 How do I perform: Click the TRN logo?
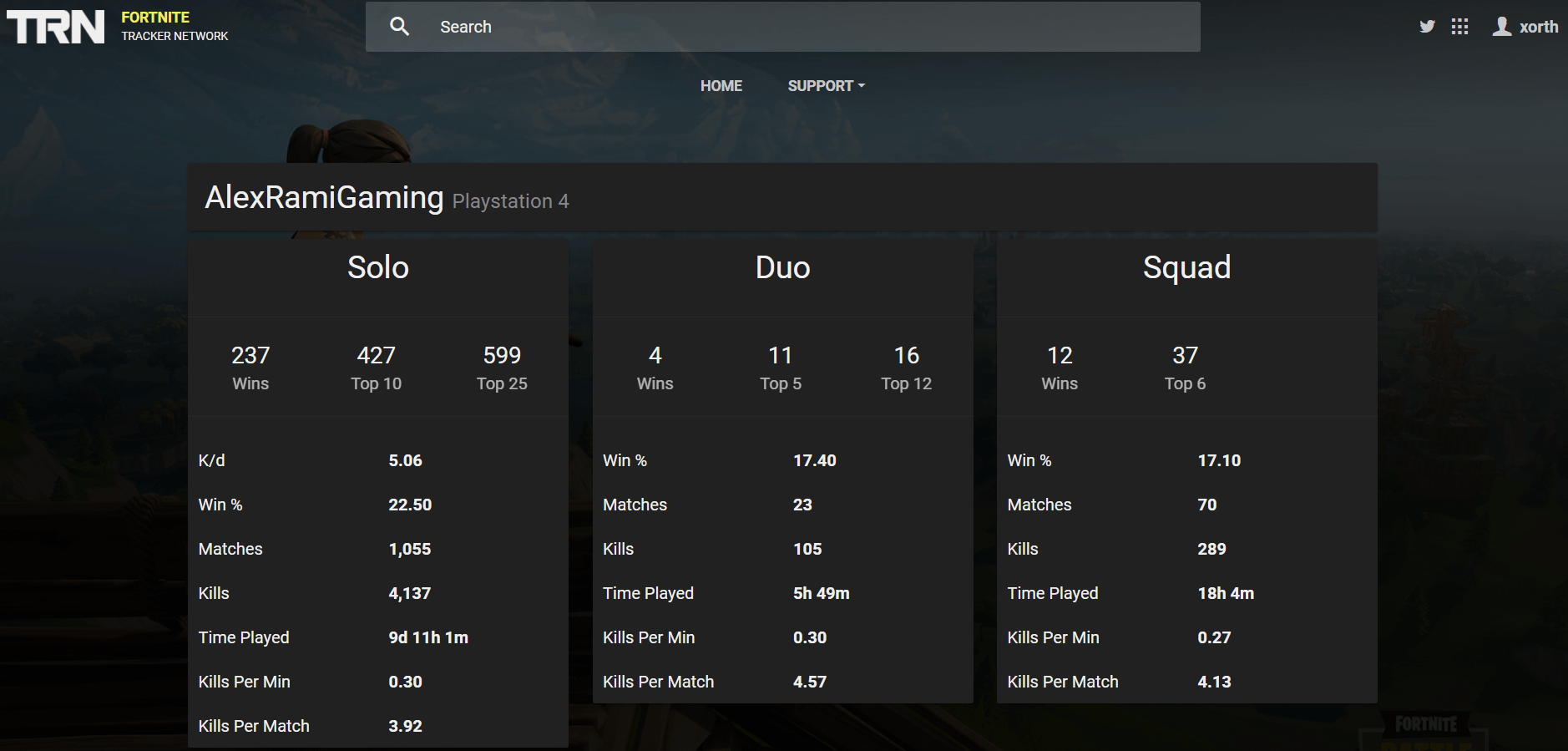click(56, 27)
